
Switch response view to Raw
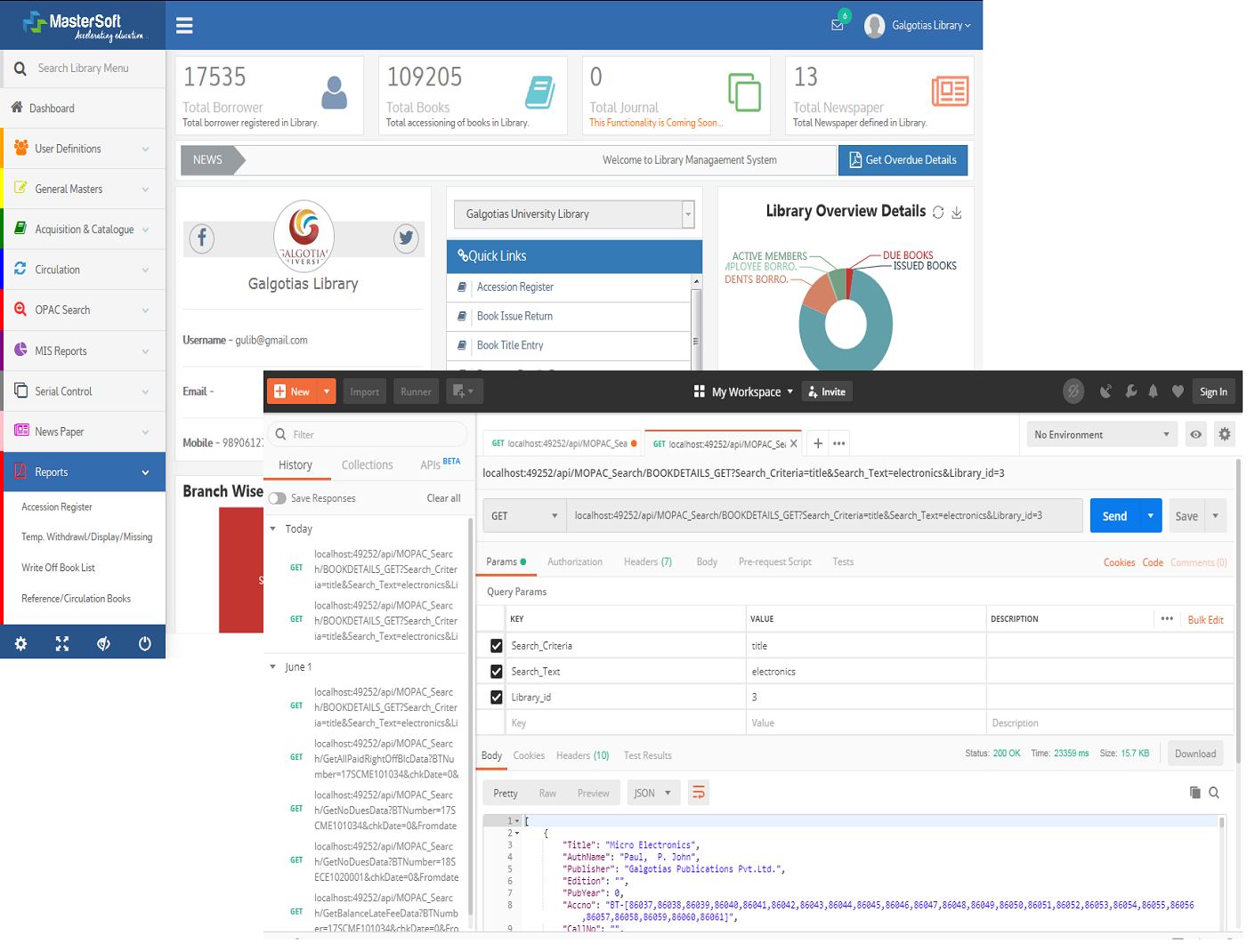click(547, 794)
